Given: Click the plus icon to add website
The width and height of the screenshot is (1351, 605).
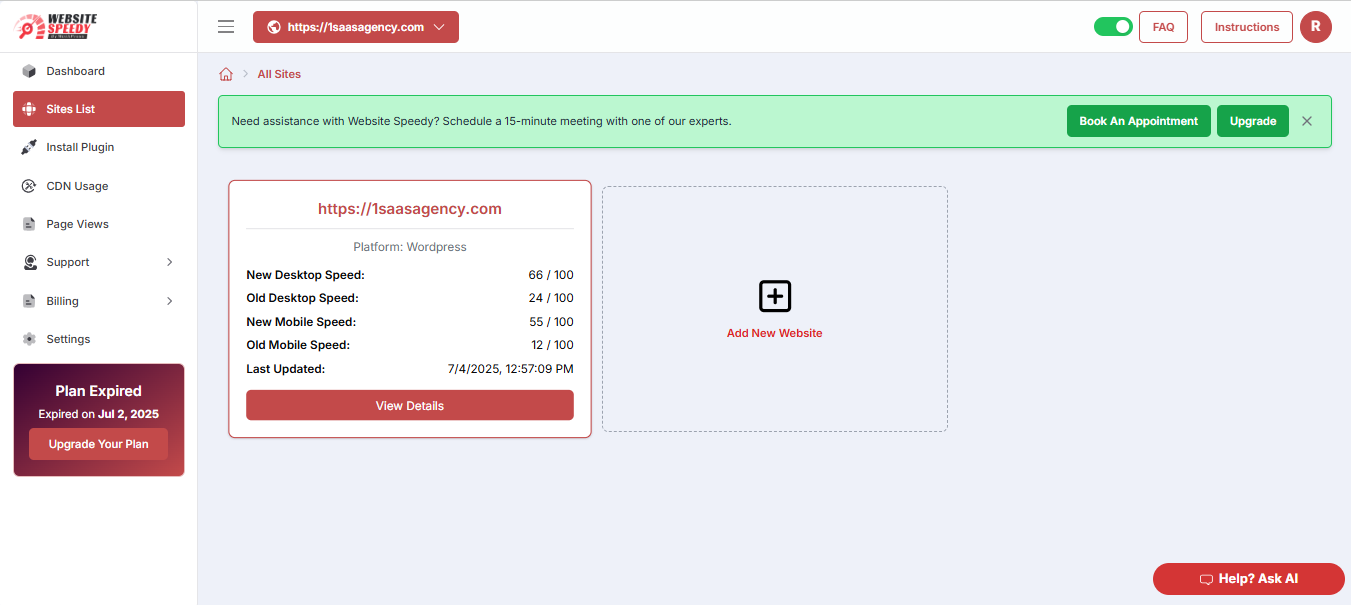Looking at the screenshot, I should [x=775, y=296].
